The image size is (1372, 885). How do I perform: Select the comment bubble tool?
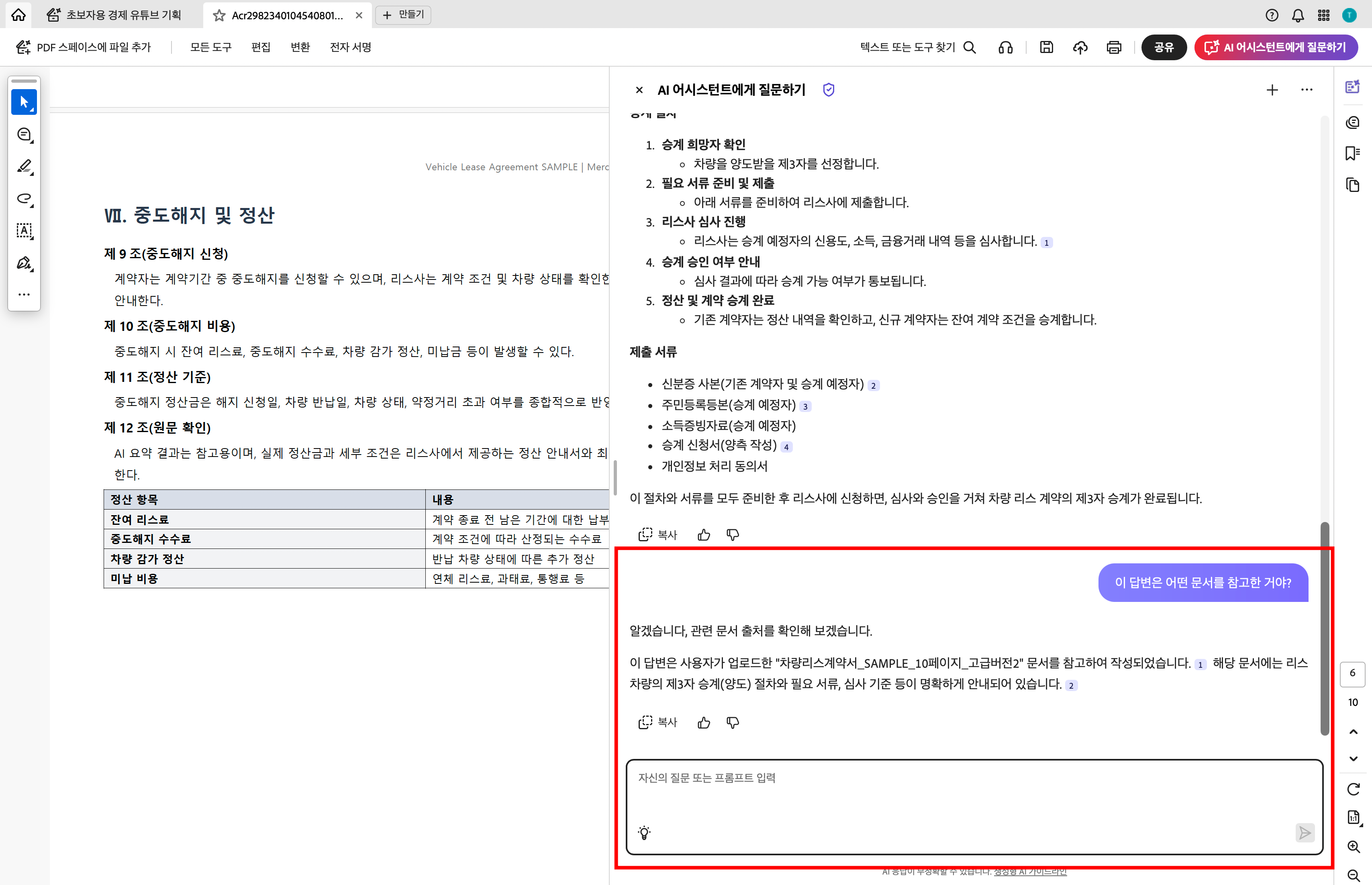click(x=24, y=135)
